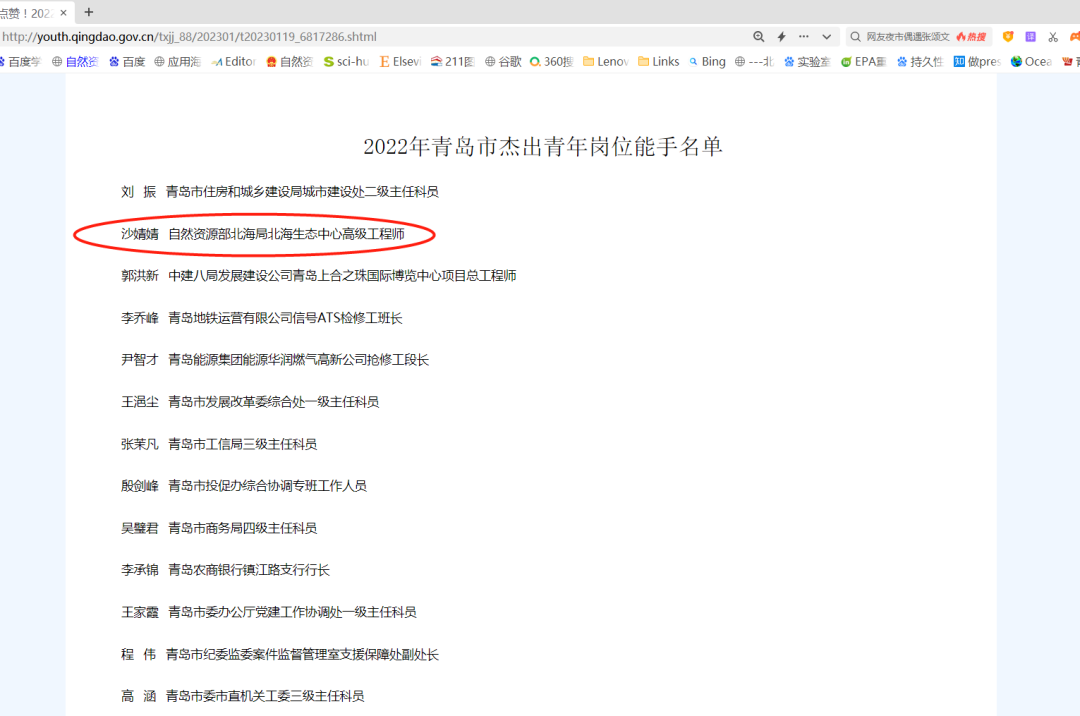This screenshot has width=1080, height=716.
Task: Click the zoom magnifier icon in address bar
Action: coord(759,37)
